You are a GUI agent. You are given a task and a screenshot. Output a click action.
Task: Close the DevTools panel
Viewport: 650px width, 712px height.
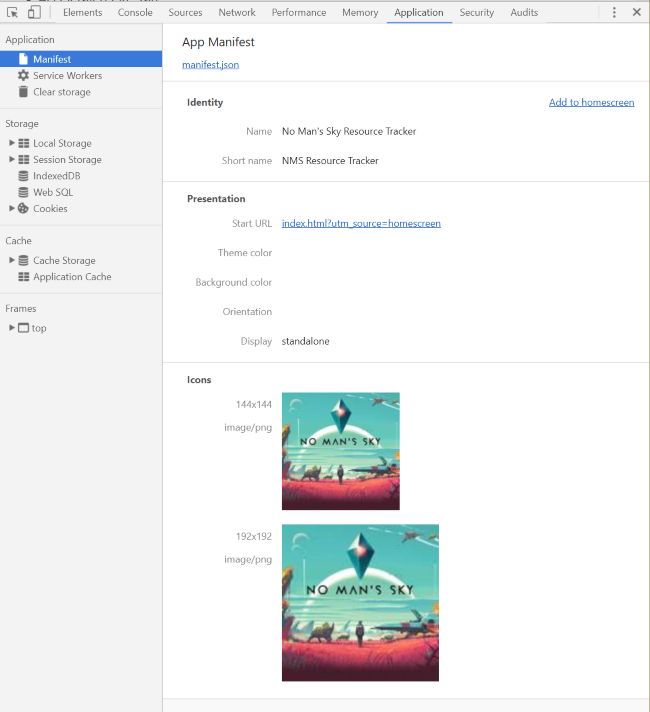click(x=637, y=12)
